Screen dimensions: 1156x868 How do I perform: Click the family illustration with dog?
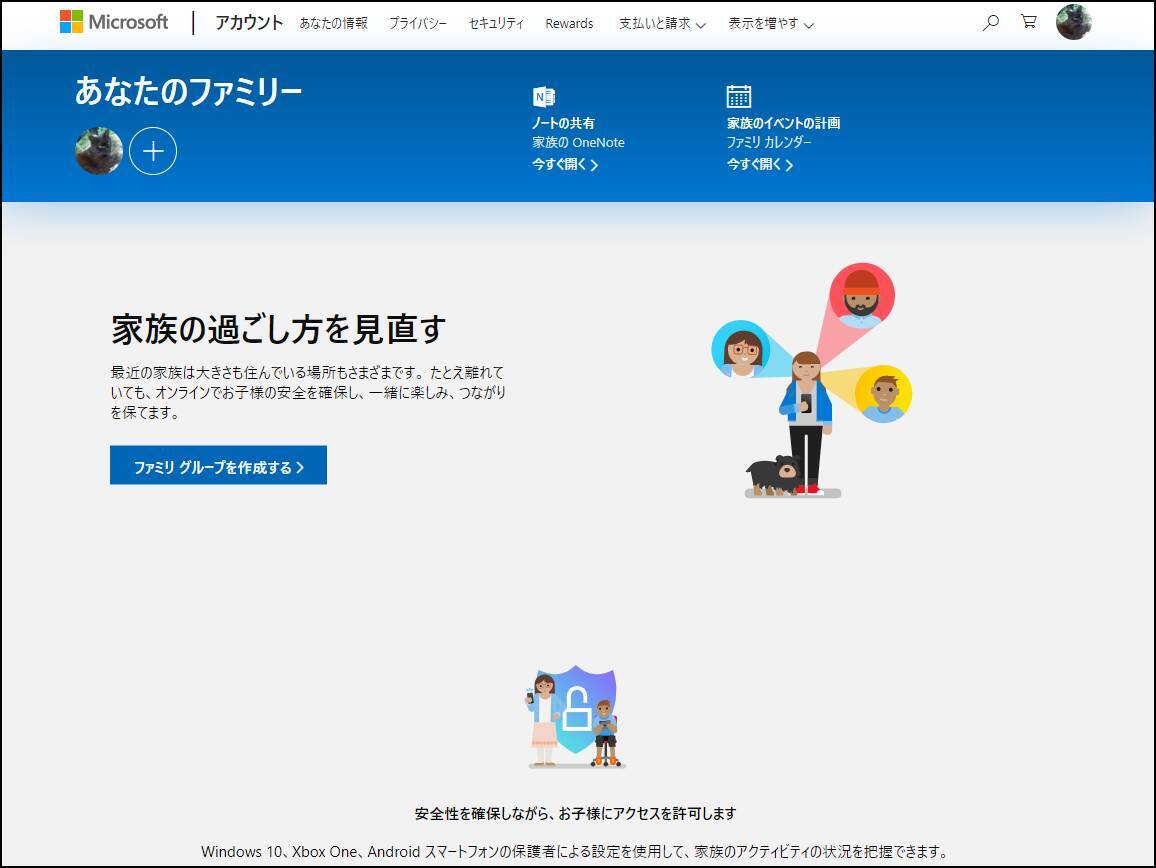click(810, 382)
